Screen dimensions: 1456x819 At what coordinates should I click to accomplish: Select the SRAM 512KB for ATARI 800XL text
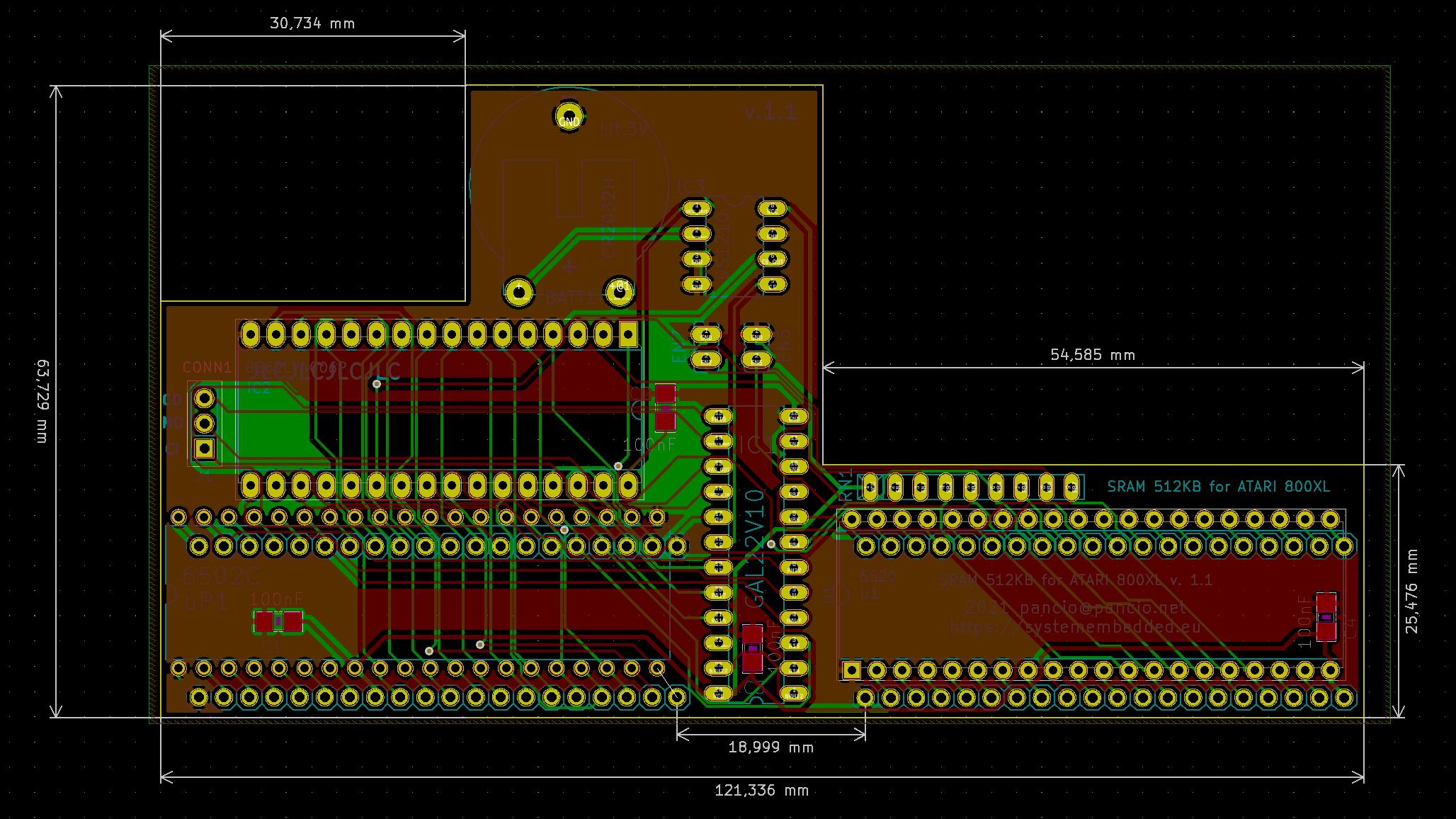1218,487
